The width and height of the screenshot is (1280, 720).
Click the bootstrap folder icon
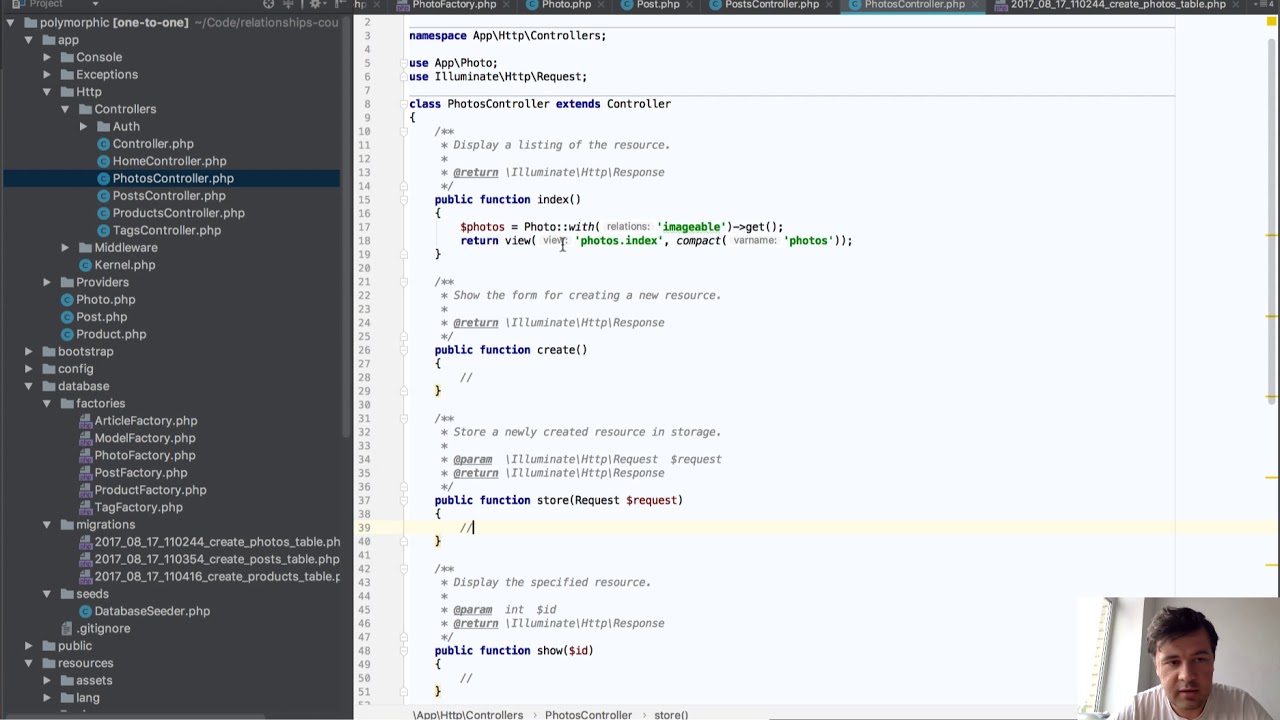click(x=49, y=352)
